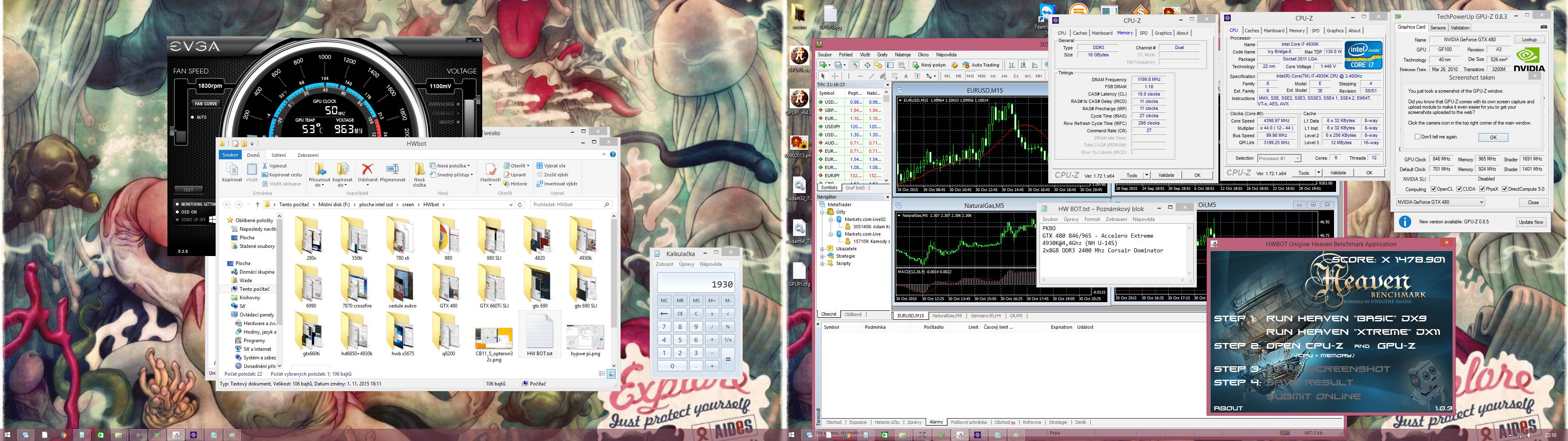Switch to the Zobrazení ribbon tab in Explorer
The height and width of the screenshot is (441, 1568).
(x=308, y=155)
